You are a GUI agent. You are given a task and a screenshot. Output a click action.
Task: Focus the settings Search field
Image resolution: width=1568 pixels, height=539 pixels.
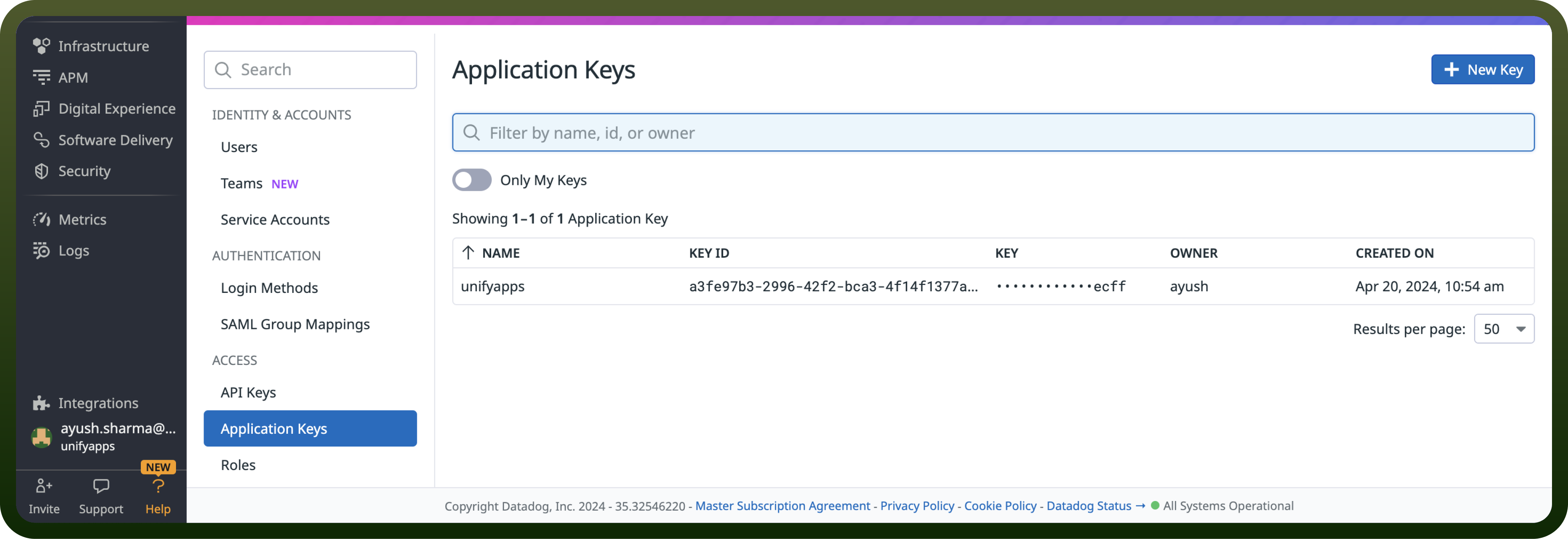[x=310, y=70]
